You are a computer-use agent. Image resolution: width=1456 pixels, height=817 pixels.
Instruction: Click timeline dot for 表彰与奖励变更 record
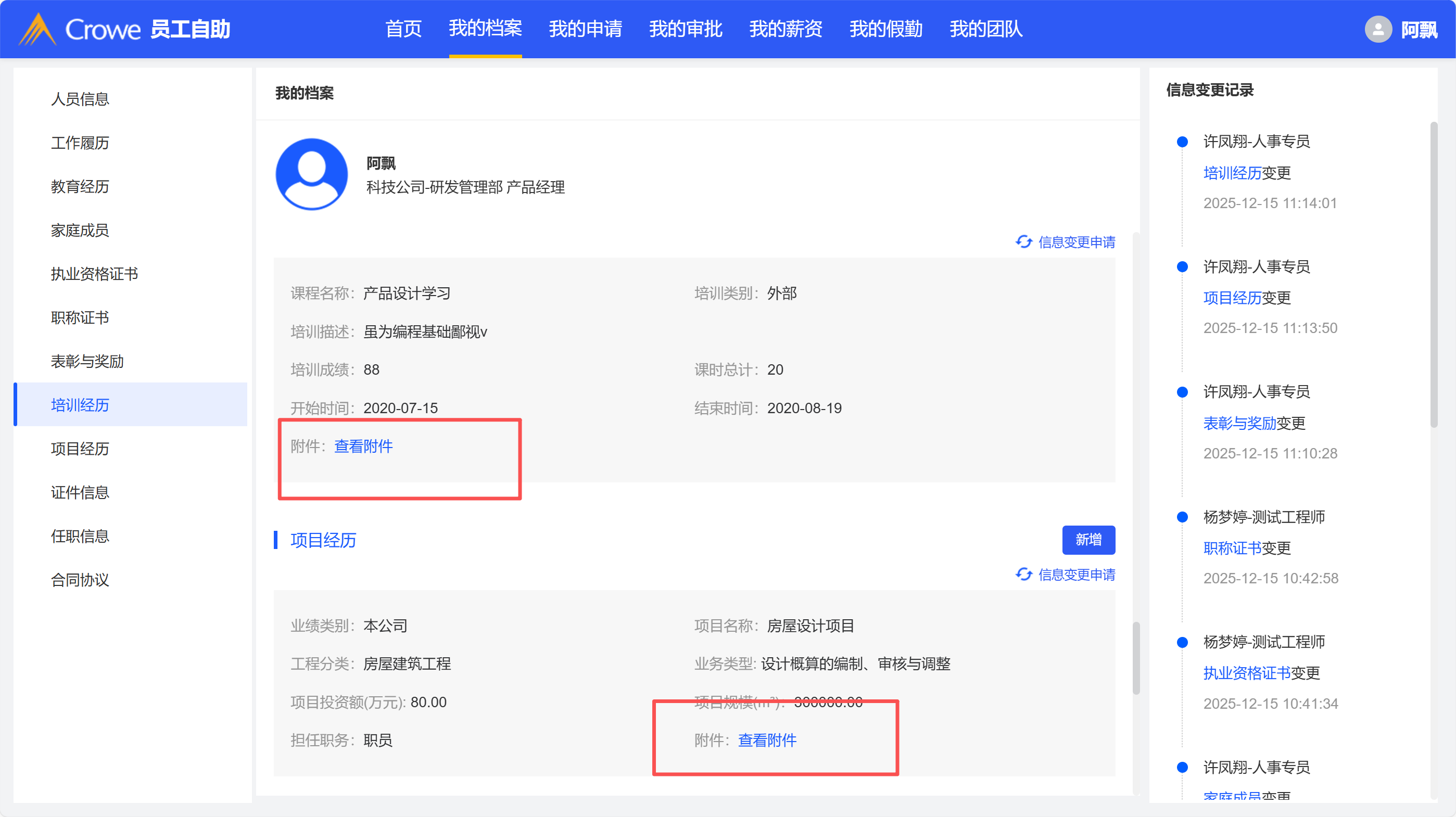pyautogui.click(x=1182, y=392)
